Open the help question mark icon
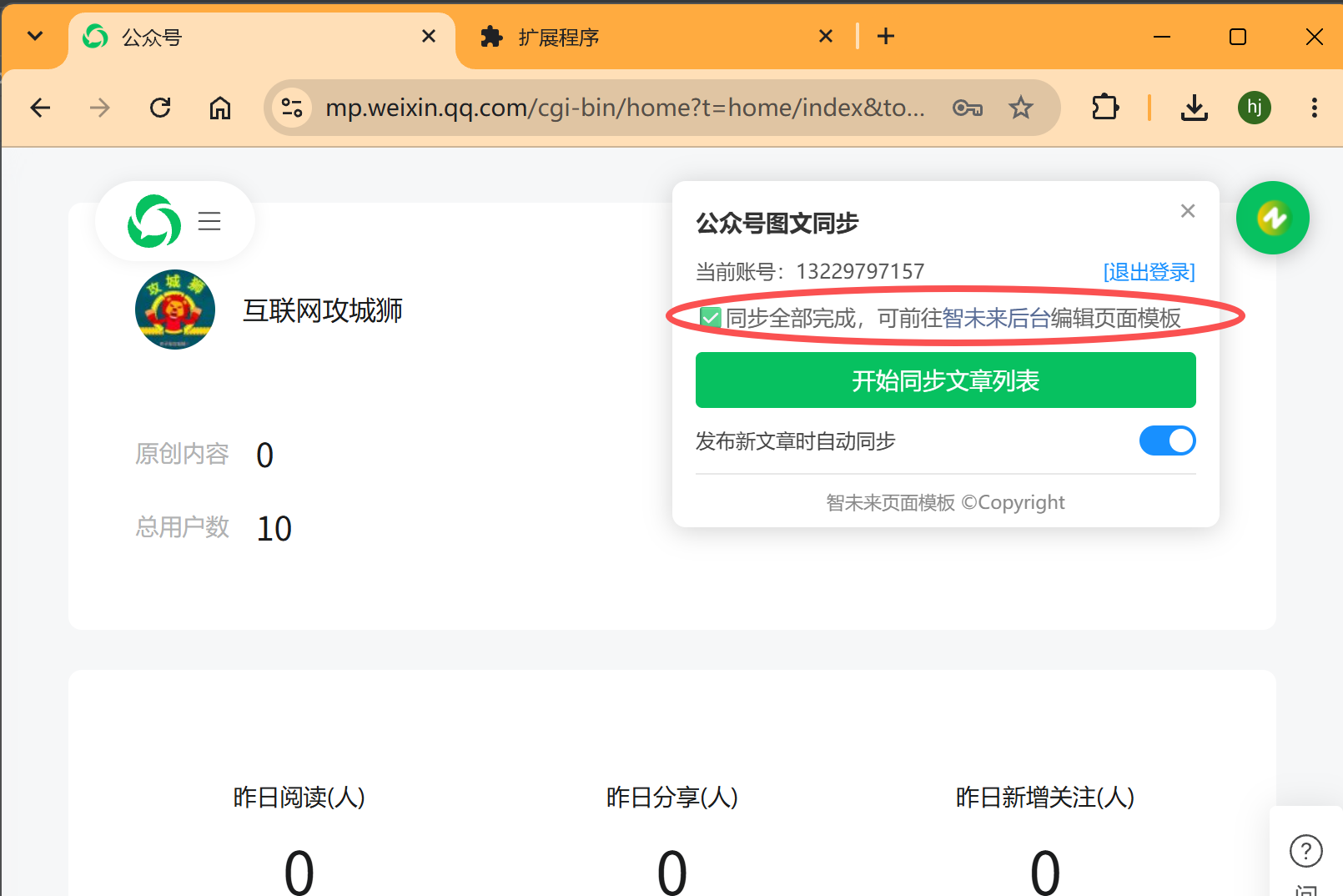The image size is (1343, 896). (1306, 851)
